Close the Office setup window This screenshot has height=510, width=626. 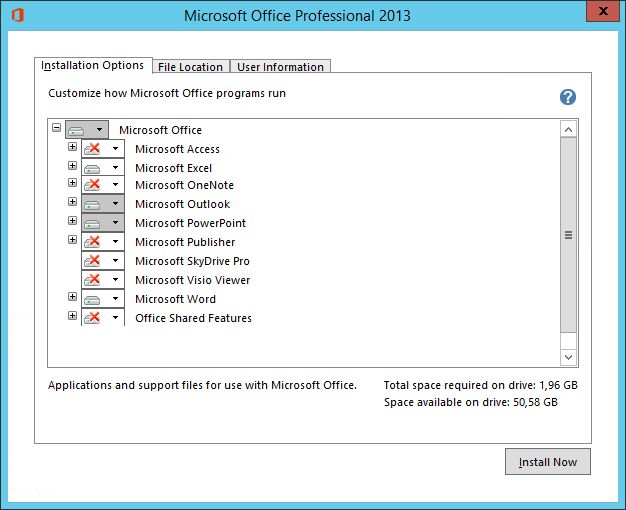[x=603, y=11]
